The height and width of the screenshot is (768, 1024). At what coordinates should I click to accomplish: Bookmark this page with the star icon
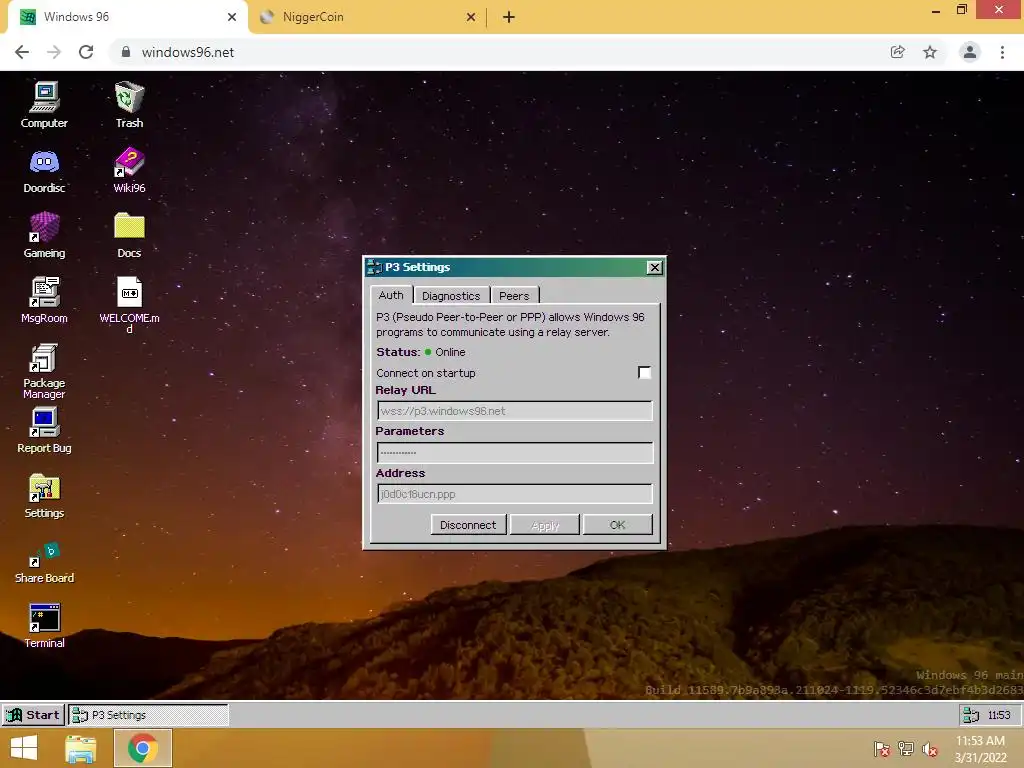click(x=930, y=52)
